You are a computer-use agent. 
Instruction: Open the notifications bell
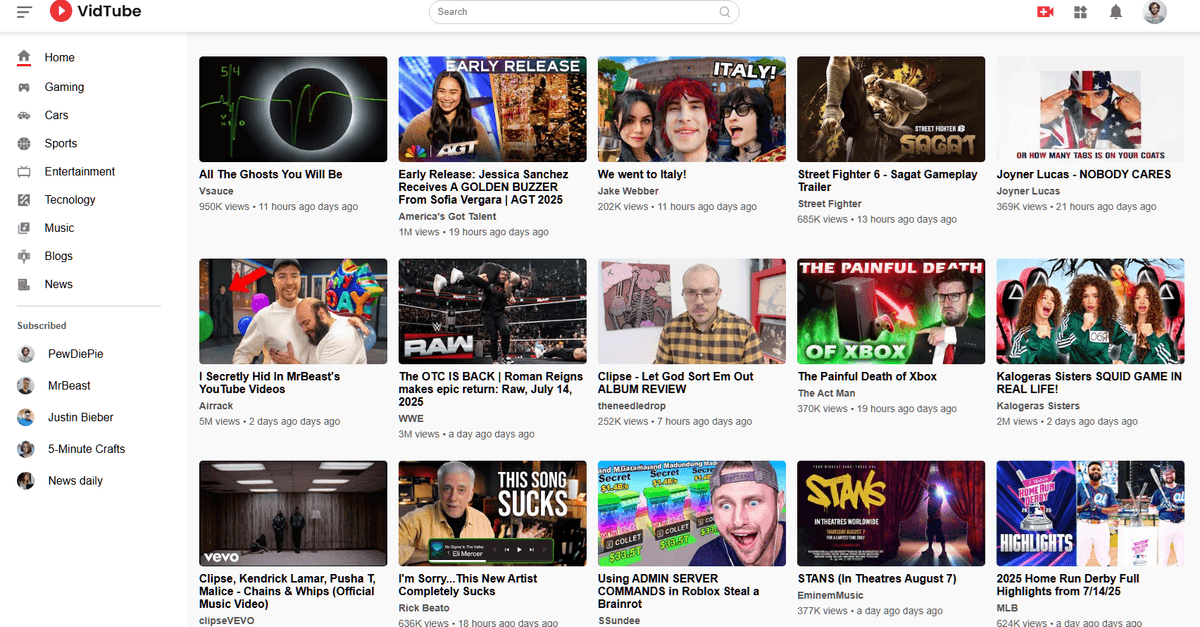[1116, 12]
